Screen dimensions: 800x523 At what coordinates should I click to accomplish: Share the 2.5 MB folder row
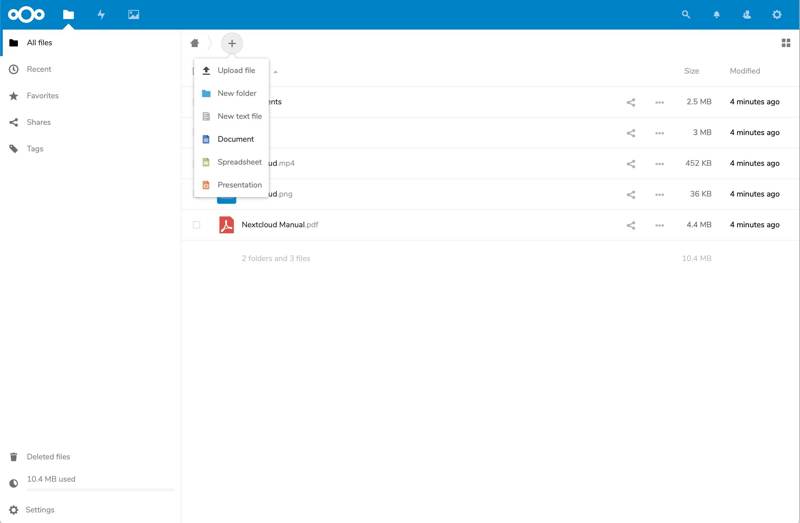pos(631,102)
